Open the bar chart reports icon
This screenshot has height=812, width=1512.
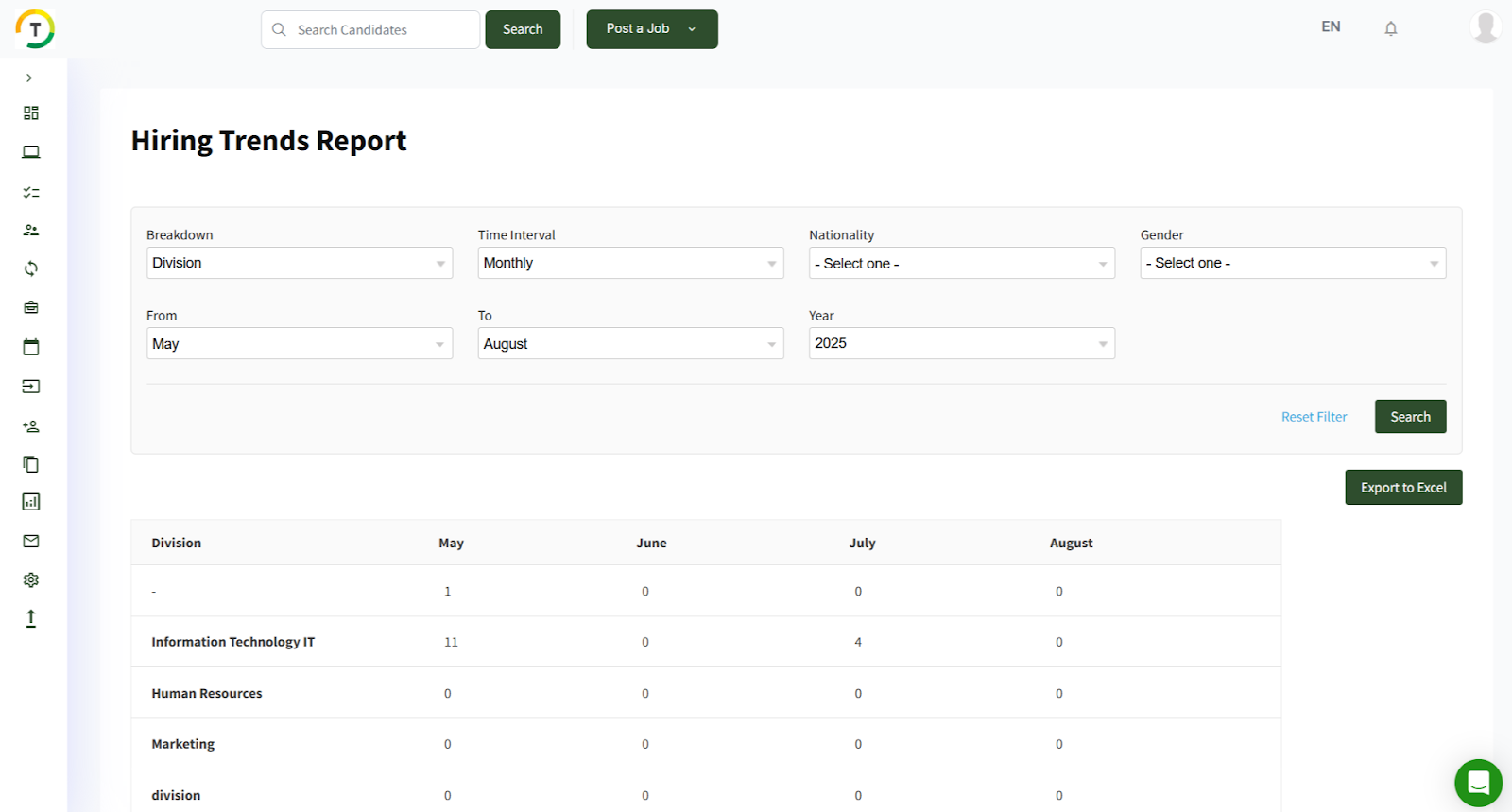(31, 502)
